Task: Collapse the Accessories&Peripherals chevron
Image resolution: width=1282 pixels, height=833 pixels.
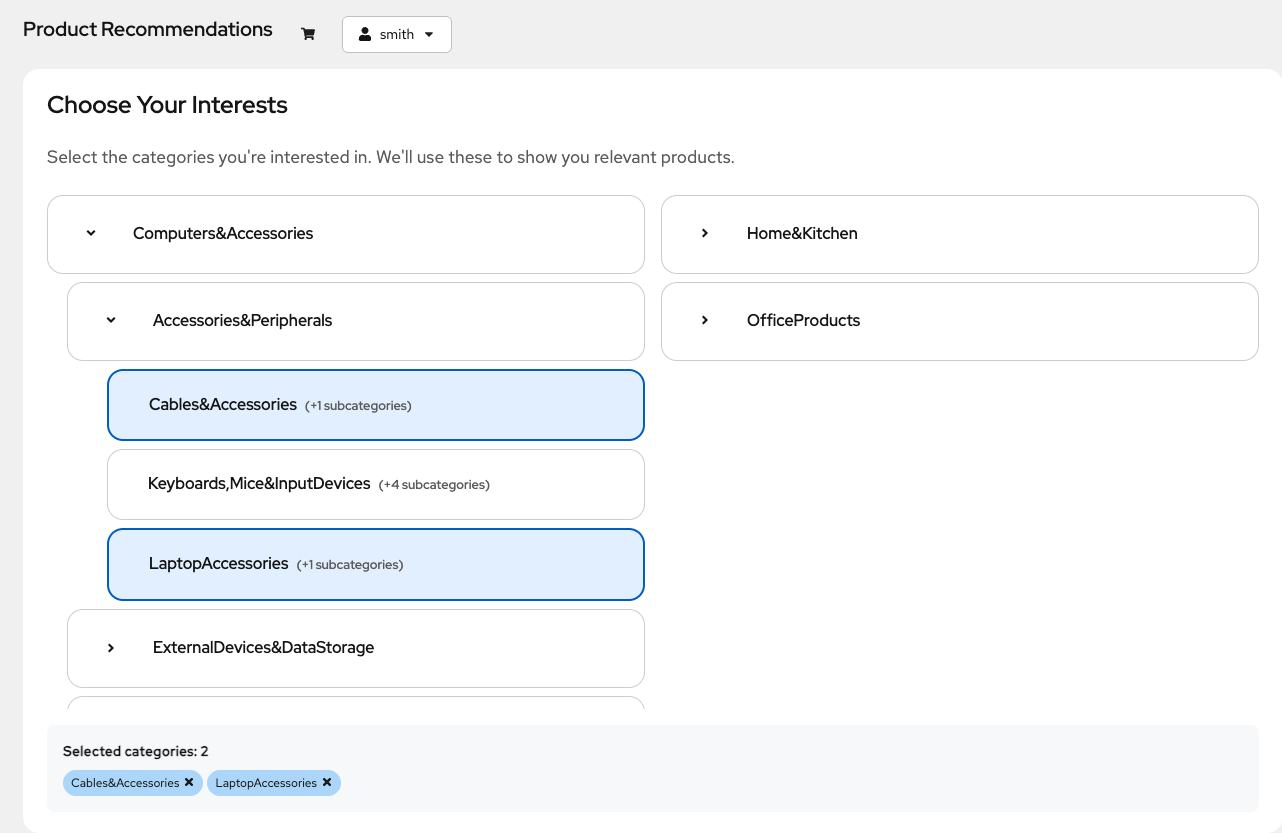Action: pyautogui.click(x=111, y=320)
